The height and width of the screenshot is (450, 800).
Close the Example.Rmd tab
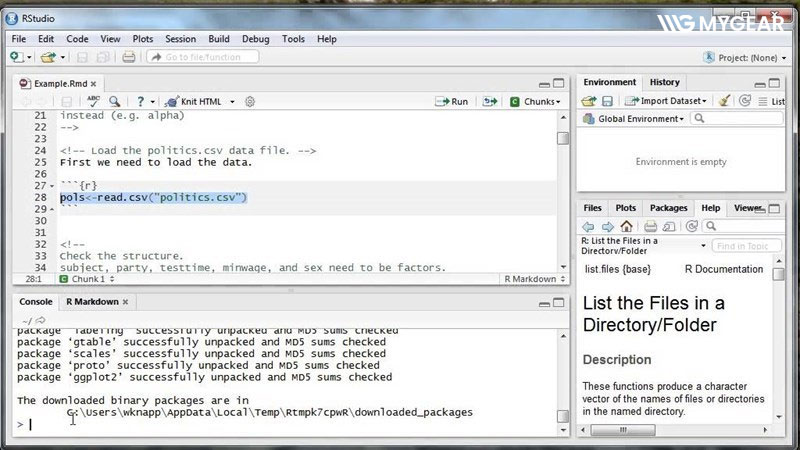pyautogui.click(x=94, y=84)
